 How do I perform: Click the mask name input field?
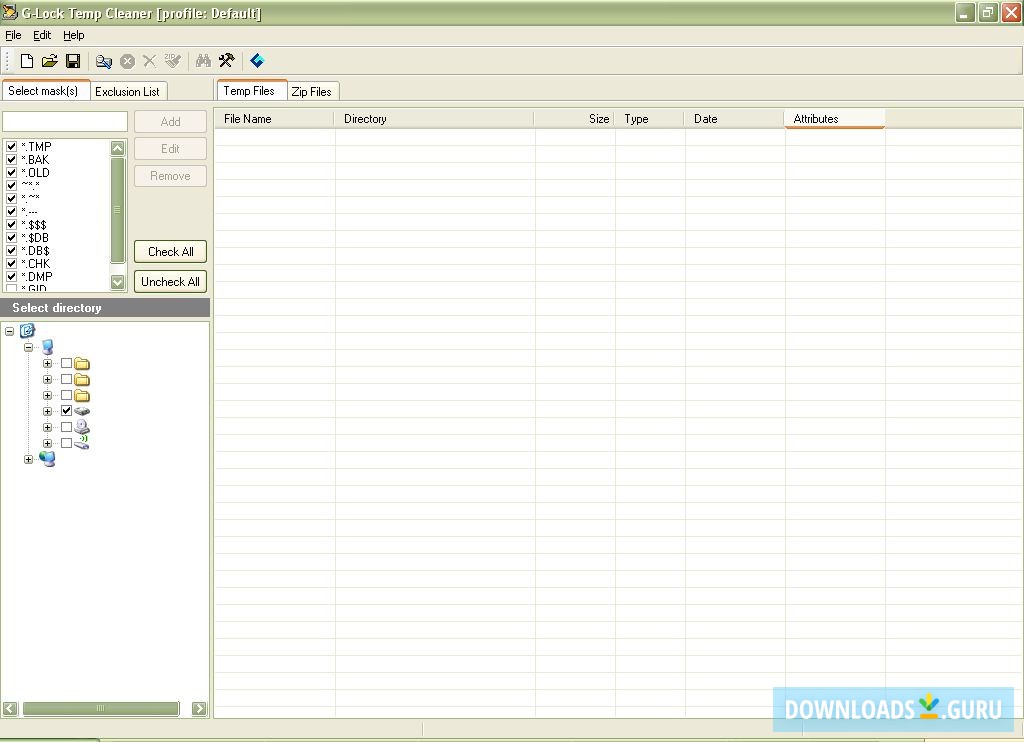(x=65, y=122)
